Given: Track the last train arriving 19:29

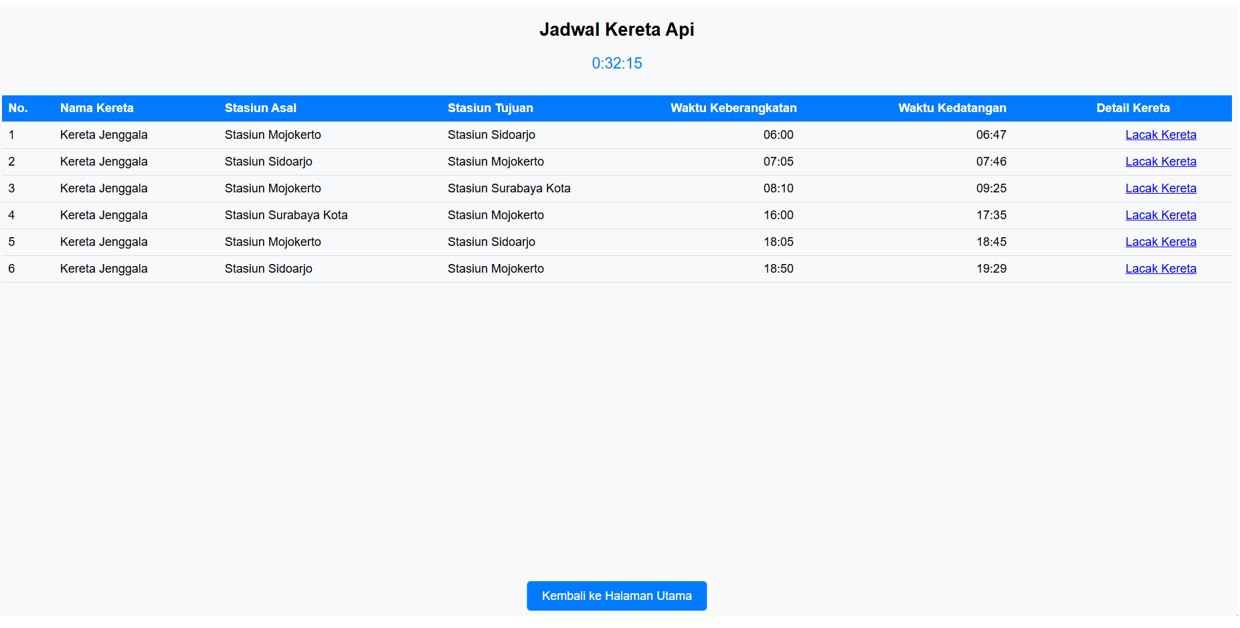Looking at the screenshot, I should point(1160,269).
